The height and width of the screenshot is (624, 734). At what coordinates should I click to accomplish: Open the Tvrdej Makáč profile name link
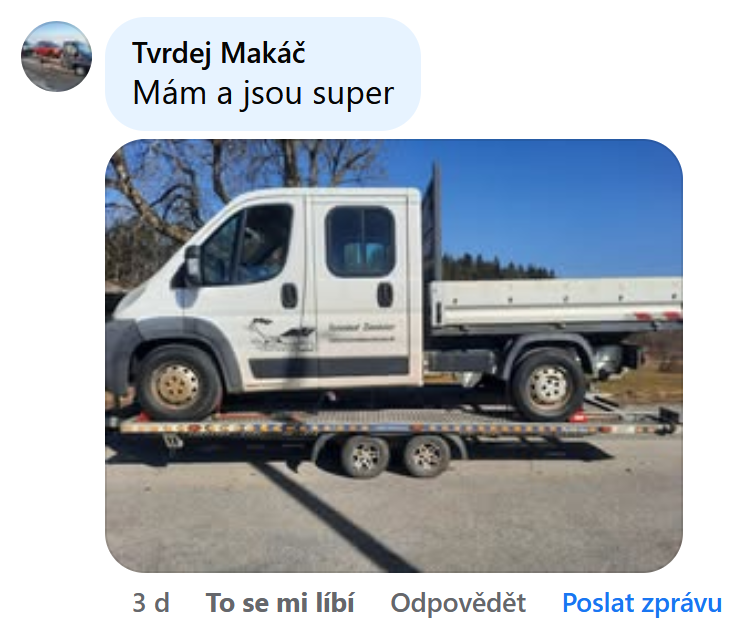click(219, 52)
